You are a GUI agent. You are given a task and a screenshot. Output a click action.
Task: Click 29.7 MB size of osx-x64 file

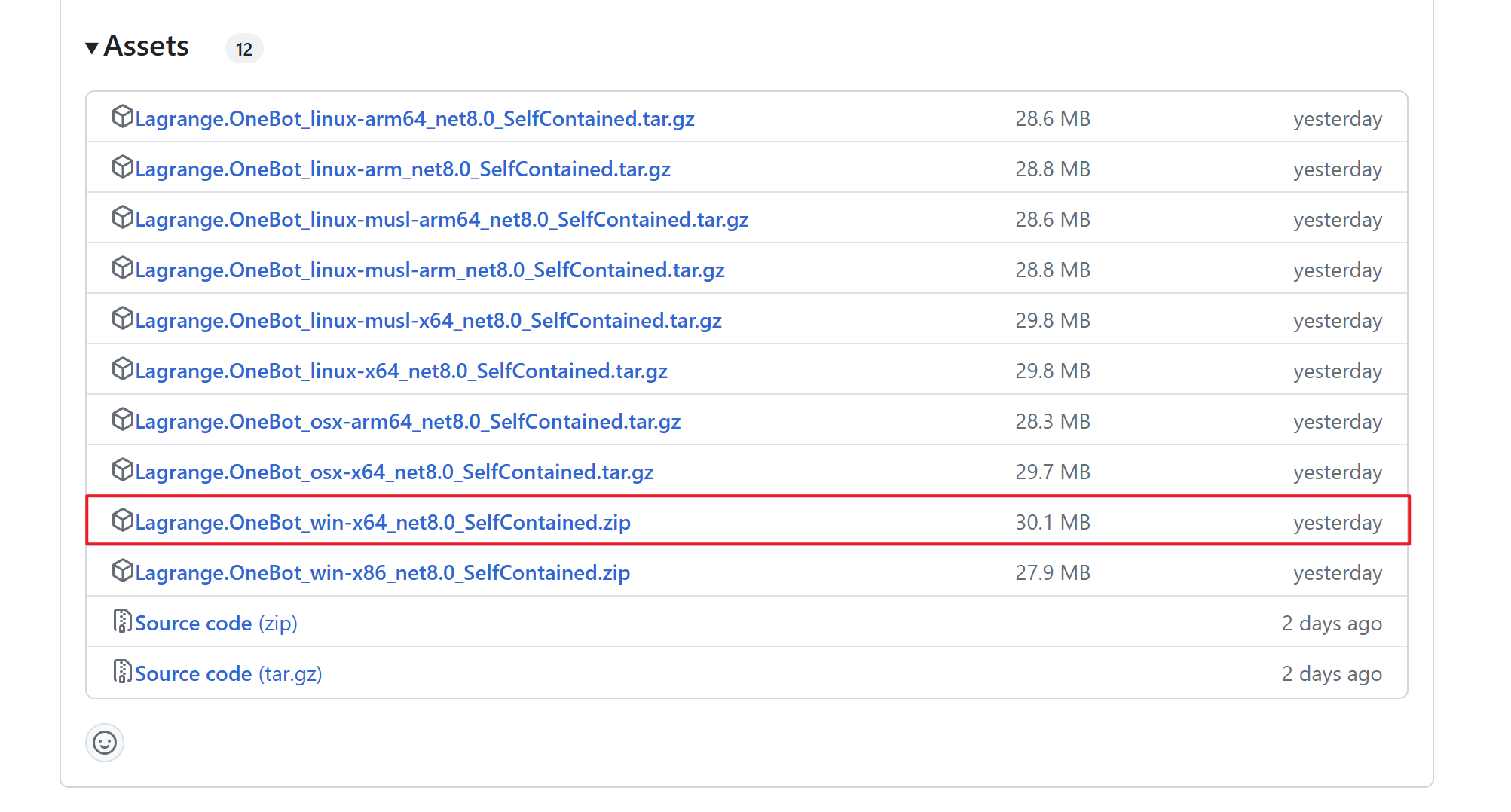click(x=1053, y=472)
